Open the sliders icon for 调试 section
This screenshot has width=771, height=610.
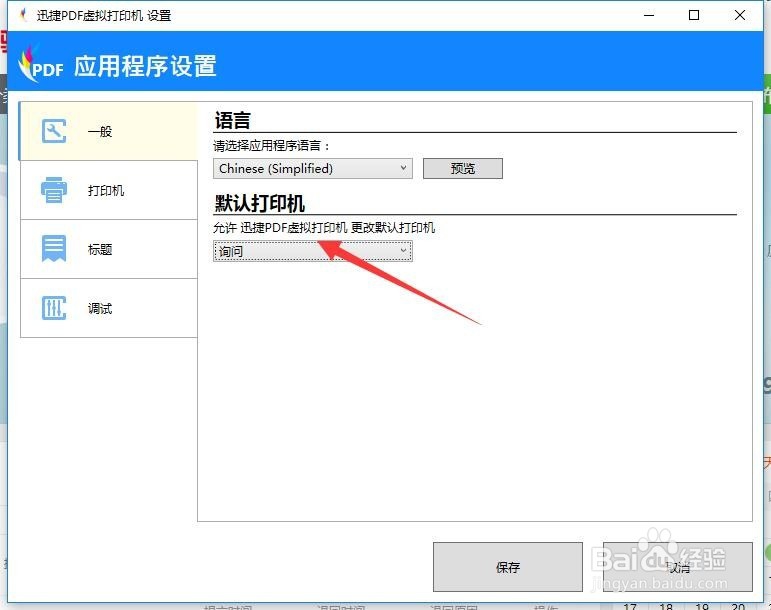pos(54,308)
